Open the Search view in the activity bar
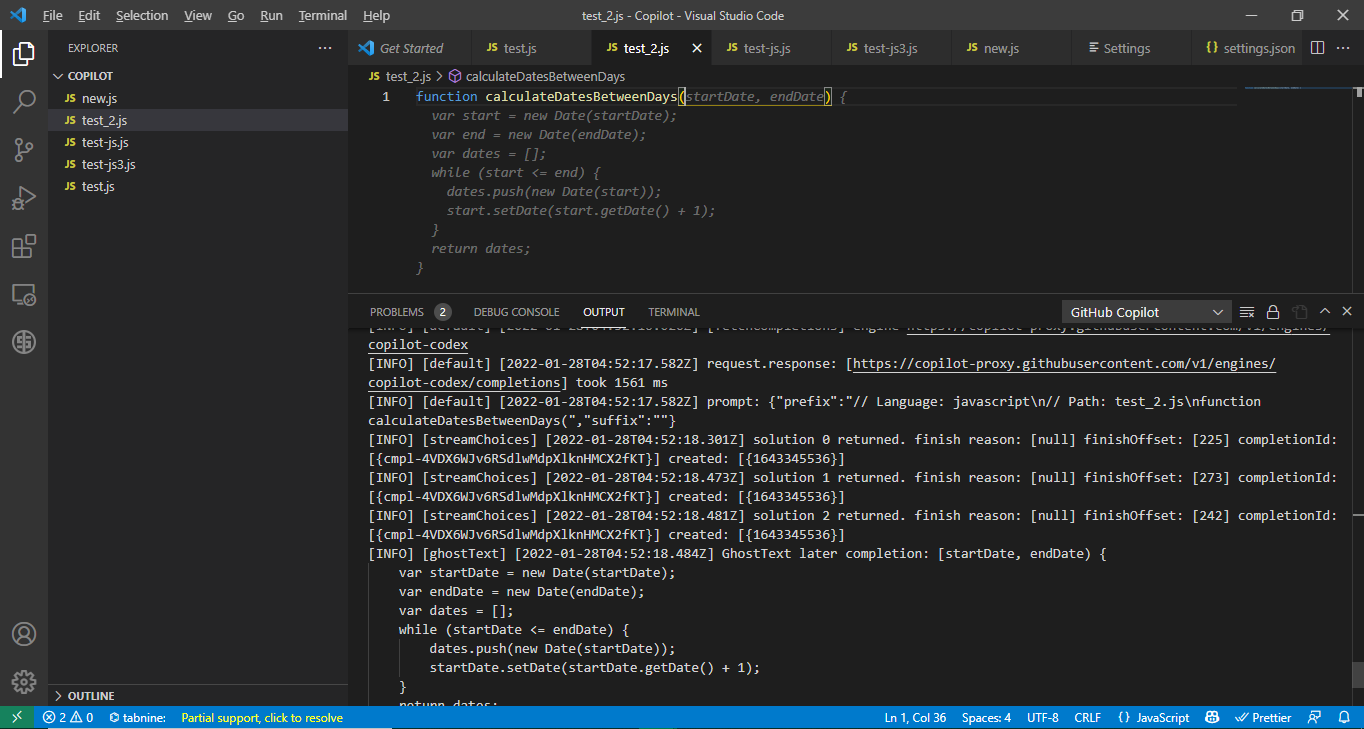 pos(24,102)
